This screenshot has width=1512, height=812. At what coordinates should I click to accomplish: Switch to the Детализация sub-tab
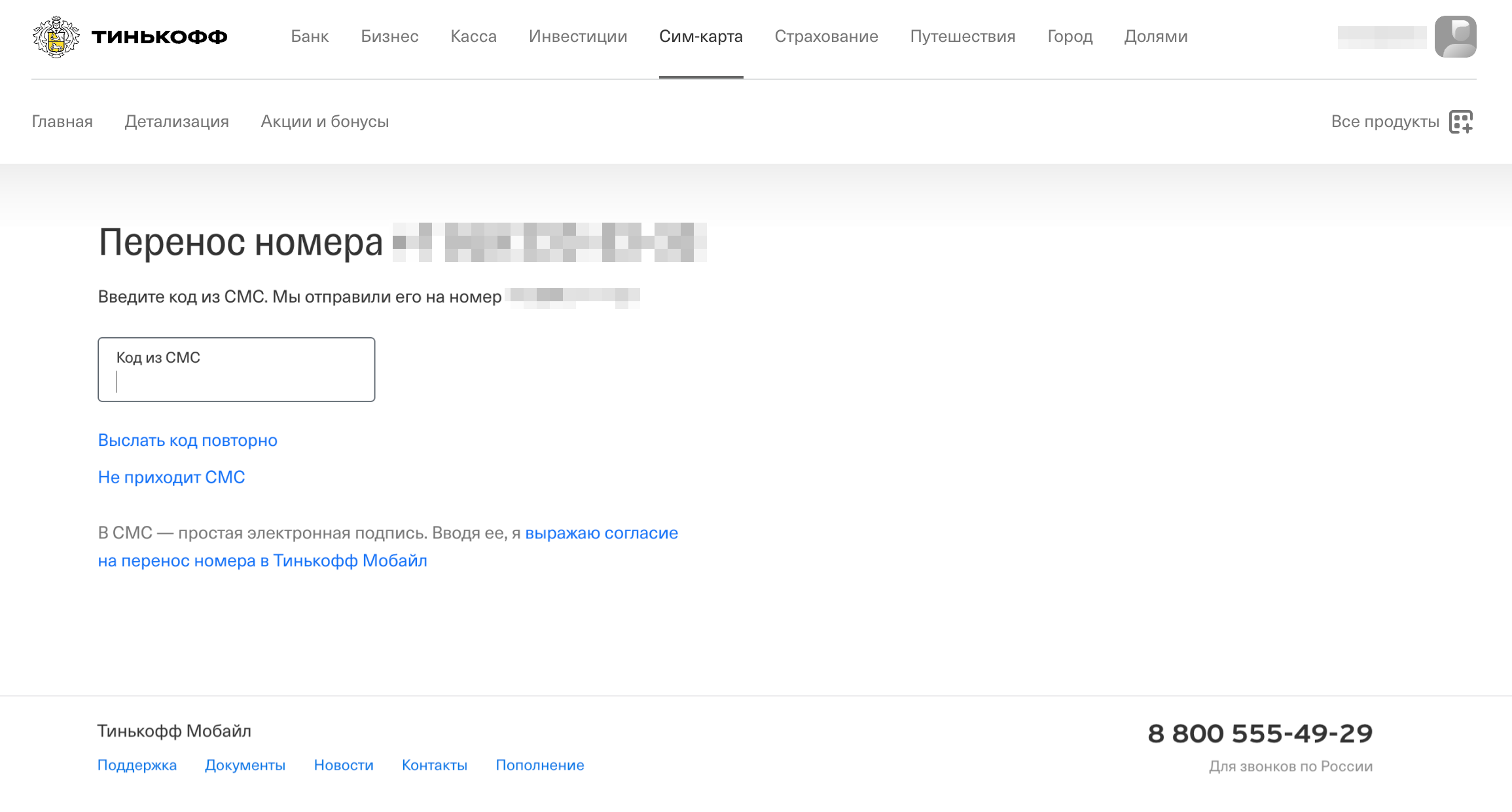pos(177,122)
